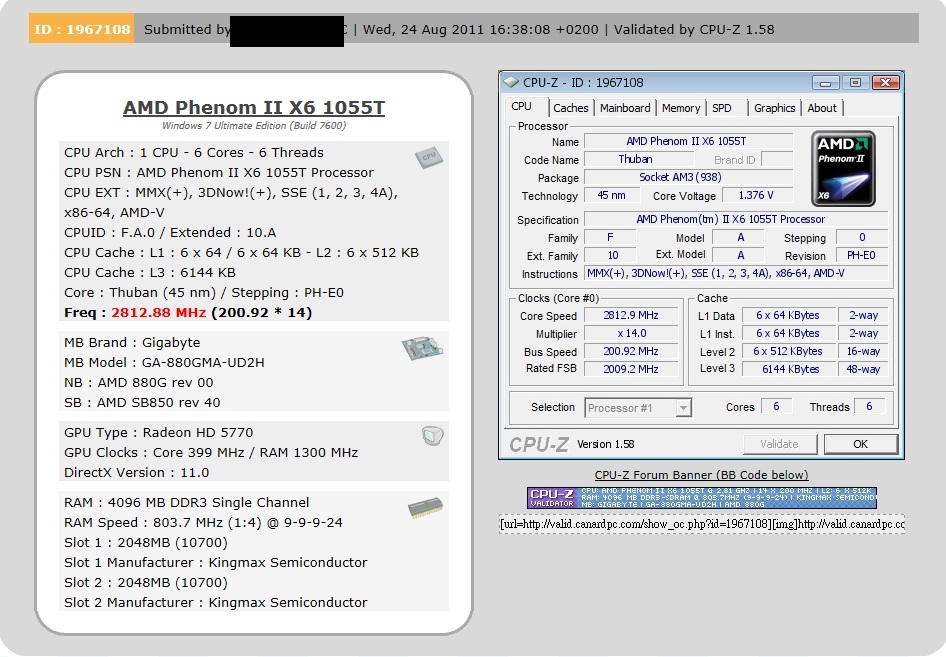This screenshot has width=946, height=657.
Task: Click the motherboard icon beside MB Brand
Action: click(422, 348)
